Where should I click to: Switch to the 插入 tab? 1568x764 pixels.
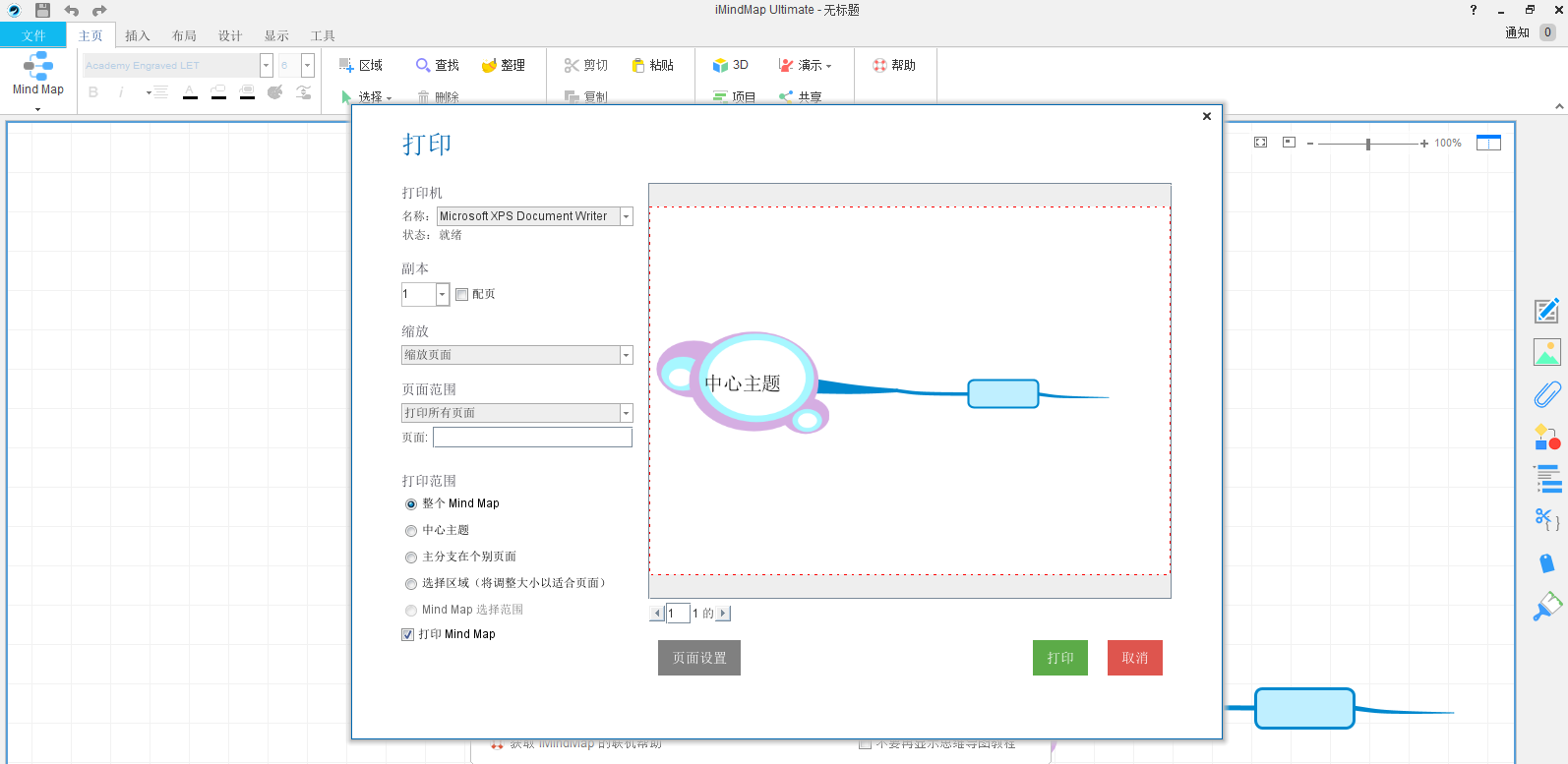point(138,35)
